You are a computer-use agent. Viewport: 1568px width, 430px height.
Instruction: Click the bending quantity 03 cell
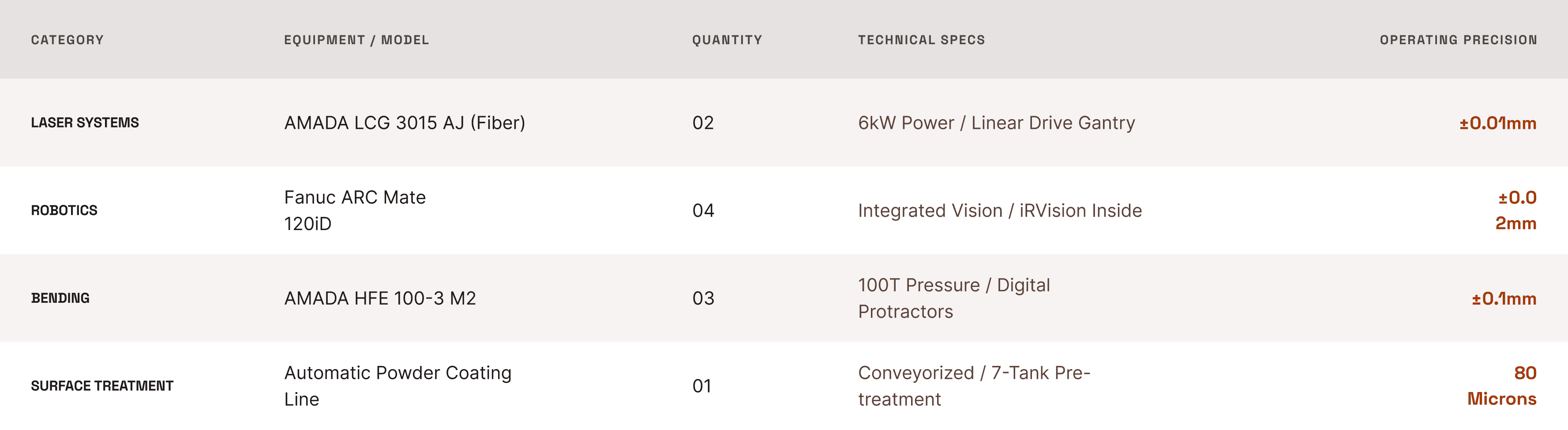(x=703, y=298)
